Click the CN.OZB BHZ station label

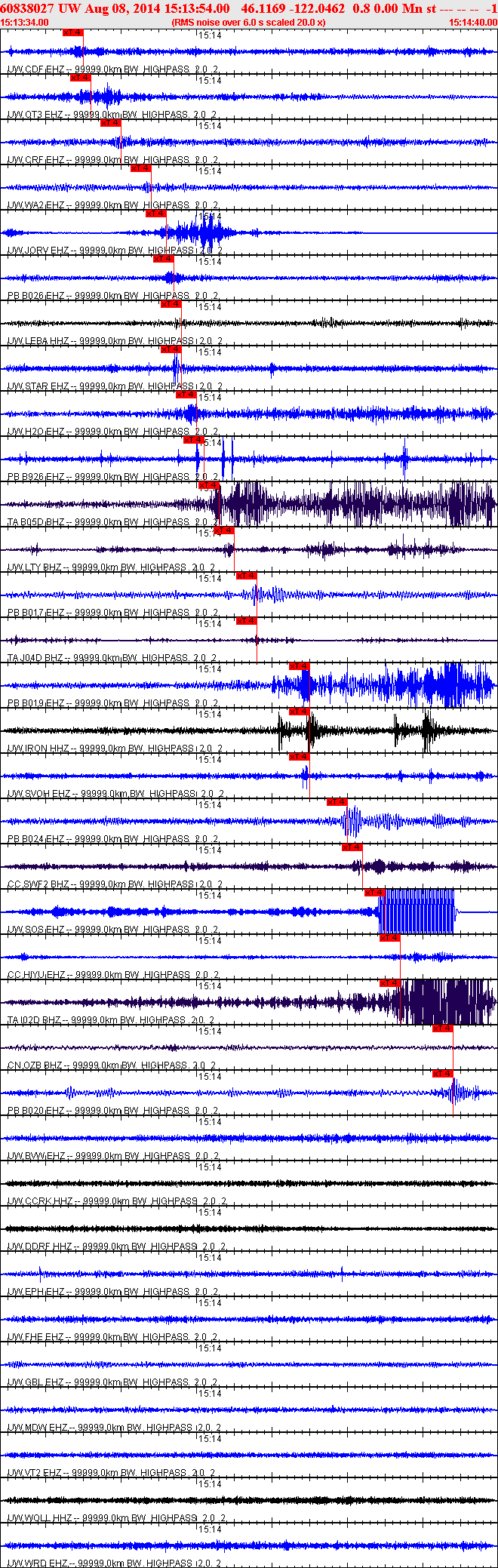tap(35, 1065)
